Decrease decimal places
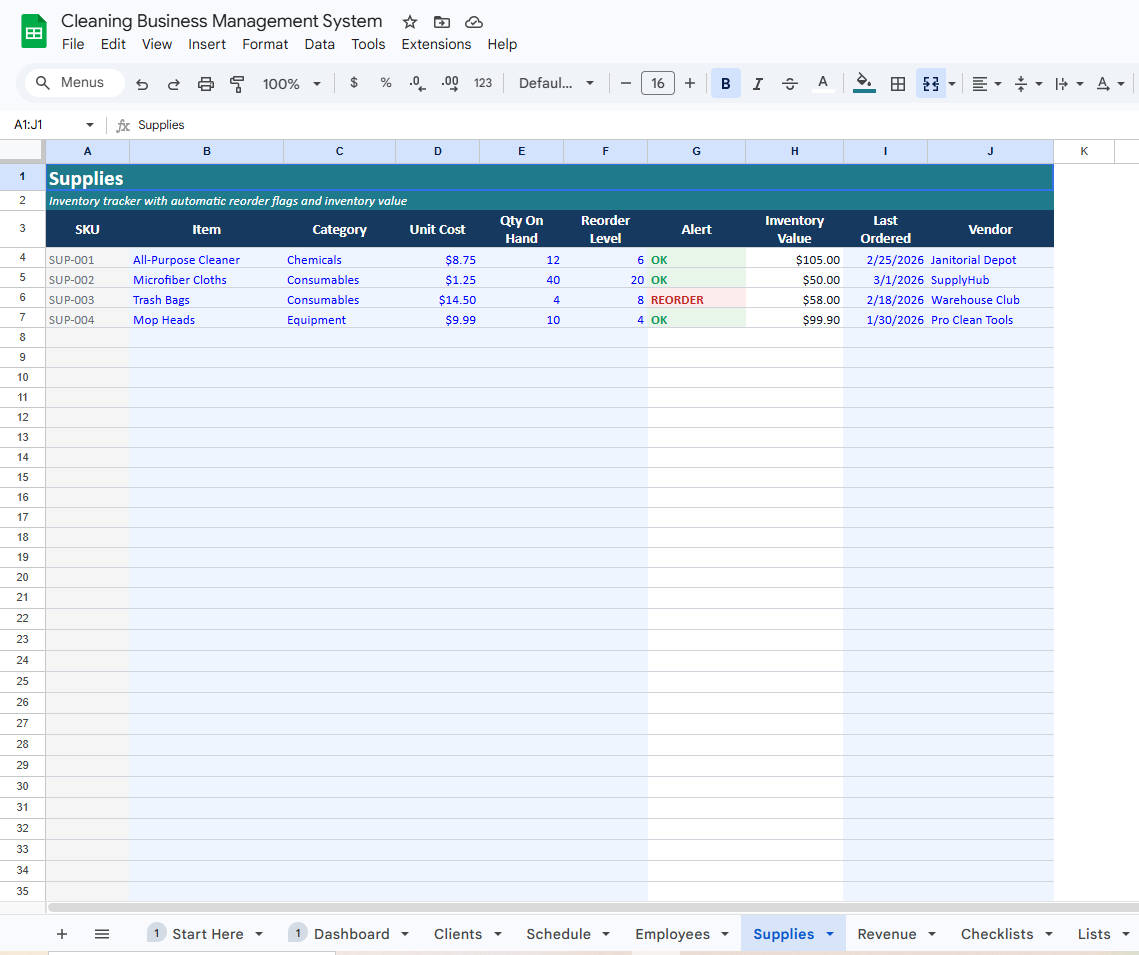This screenshot has height=955, width=1139. [417, 84]
